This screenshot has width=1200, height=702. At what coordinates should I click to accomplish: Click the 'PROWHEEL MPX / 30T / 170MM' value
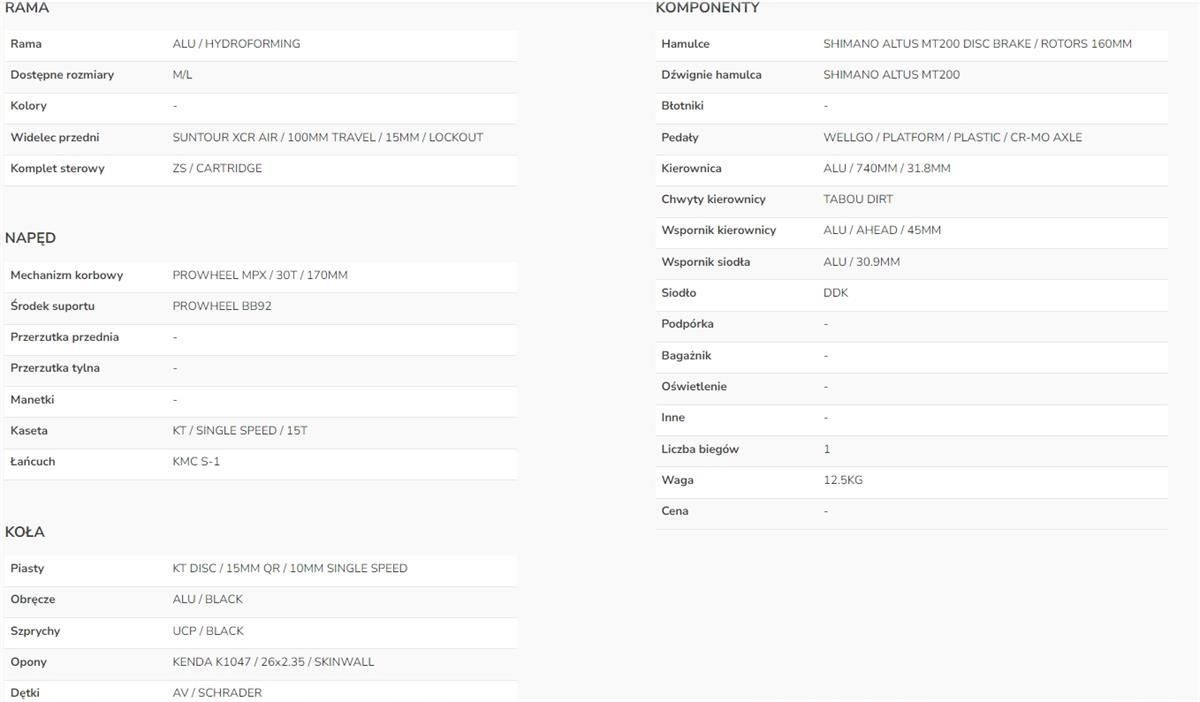click(x=260, y=275)
